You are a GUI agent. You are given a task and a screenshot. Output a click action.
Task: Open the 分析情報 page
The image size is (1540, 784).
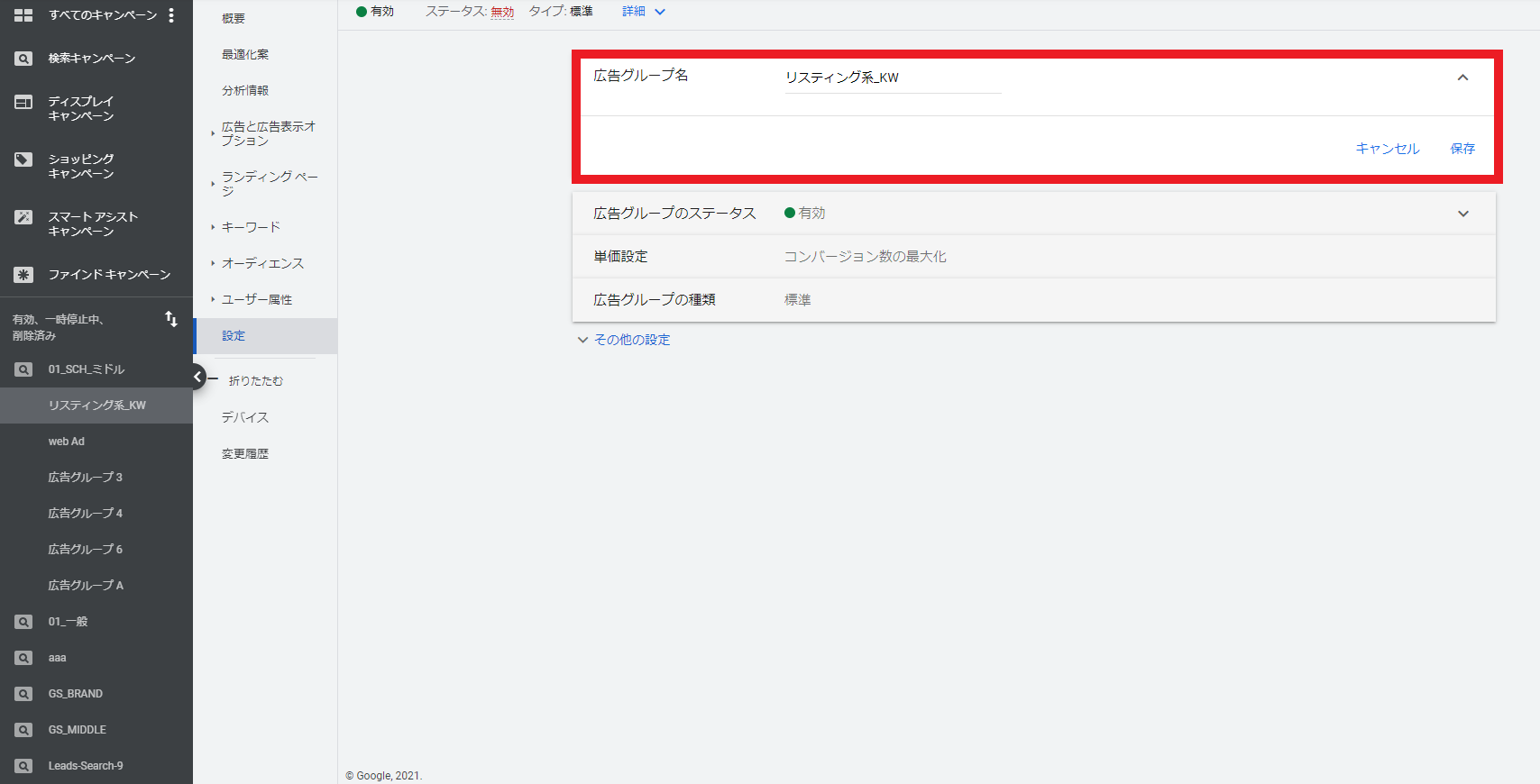[x=245, y=90]
